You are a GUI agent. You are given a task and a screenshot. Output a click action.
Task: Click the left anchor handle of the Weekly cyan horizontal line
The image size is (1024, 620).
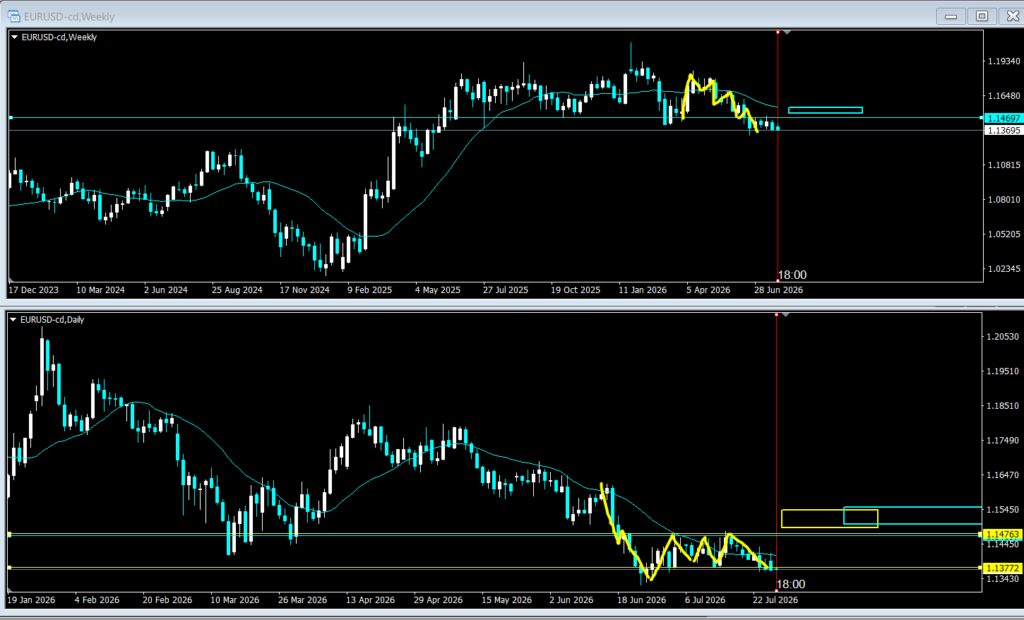tap(10, 118)
